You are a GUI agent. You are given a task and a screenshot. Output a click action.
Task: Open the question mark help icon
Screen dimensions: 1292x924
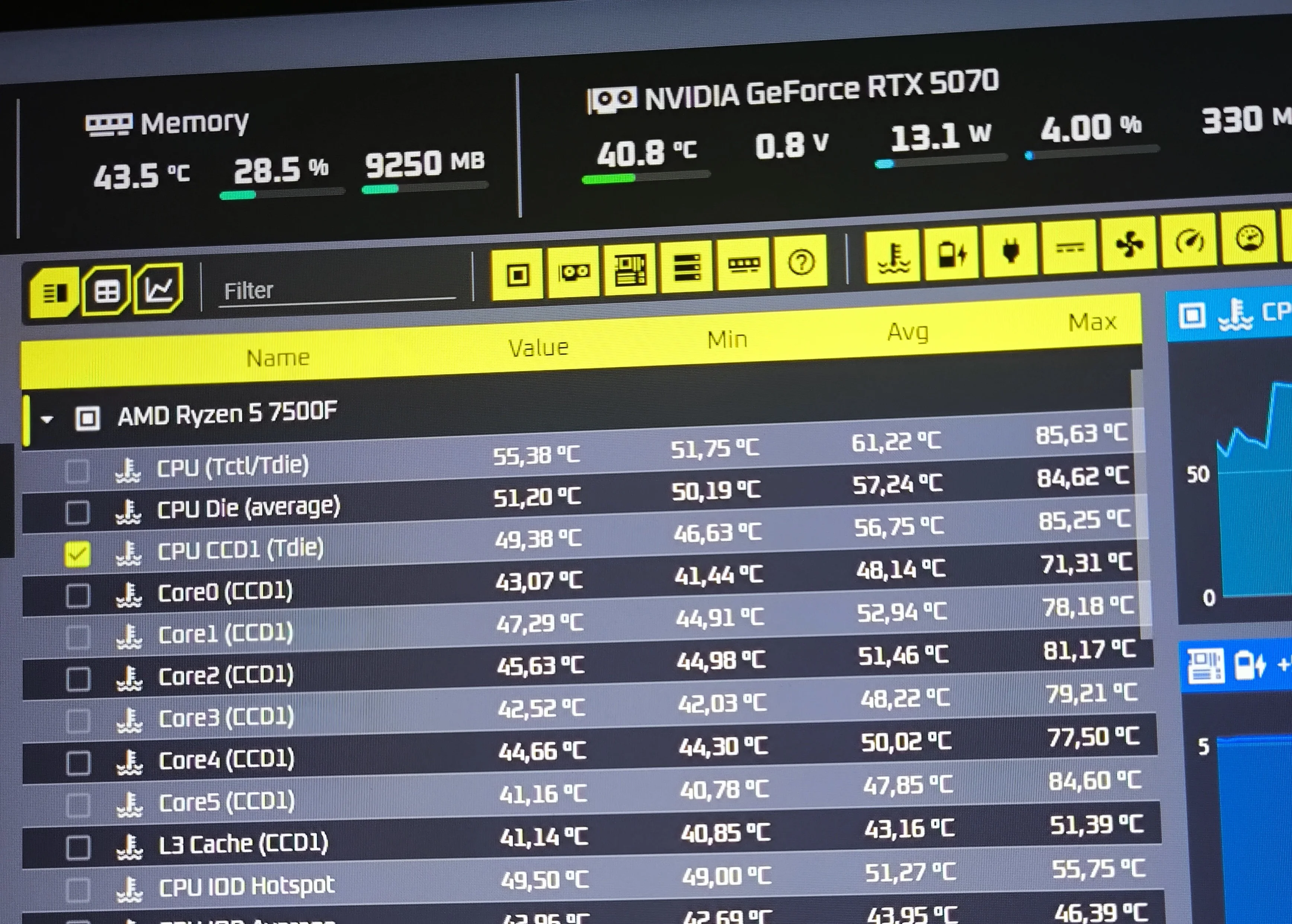tap(801, 262)
